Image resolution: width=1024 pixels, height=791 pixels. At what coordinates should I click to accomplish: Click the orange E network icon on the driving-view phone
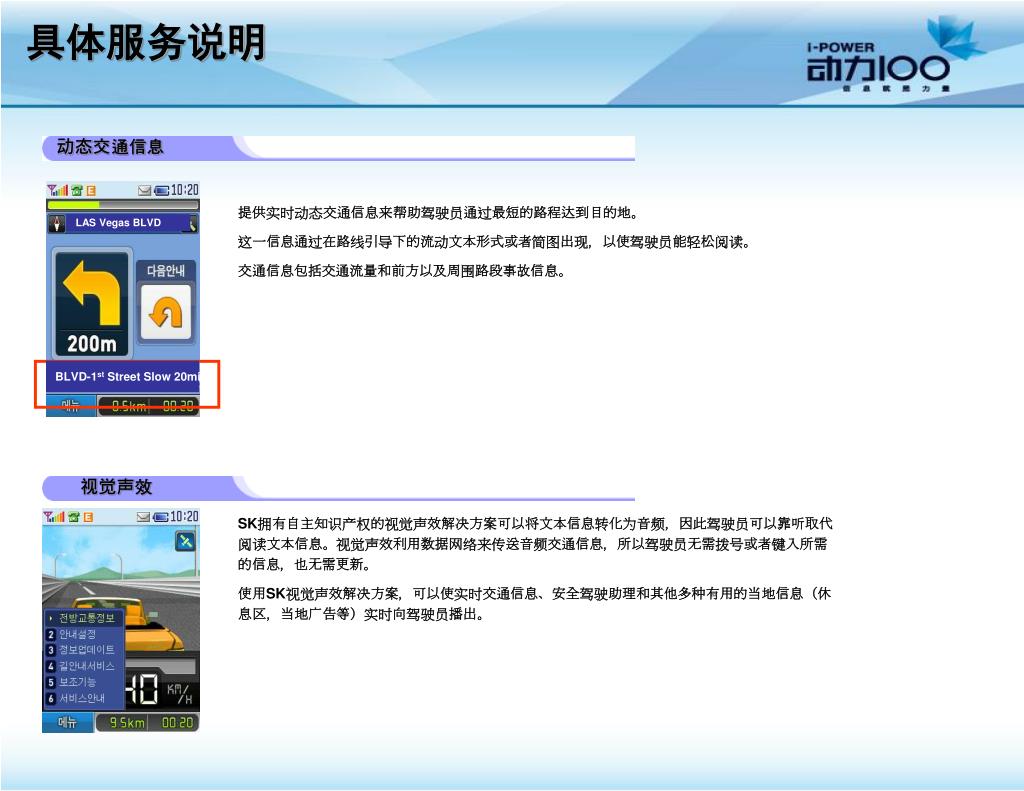point(88,517)
